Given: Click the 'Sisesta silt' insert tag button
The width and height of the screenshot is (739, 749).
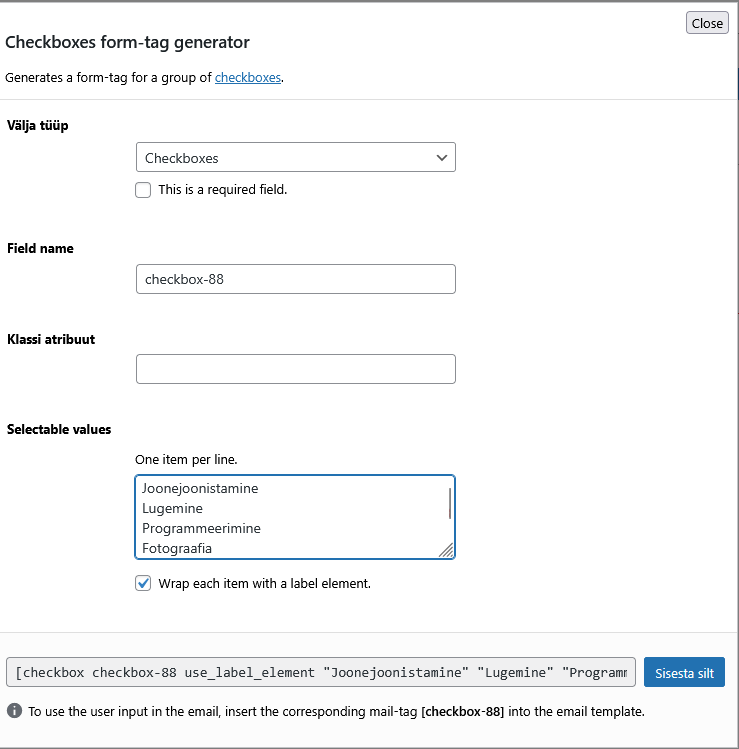Looking at the screenshot, I should point(684,673).
